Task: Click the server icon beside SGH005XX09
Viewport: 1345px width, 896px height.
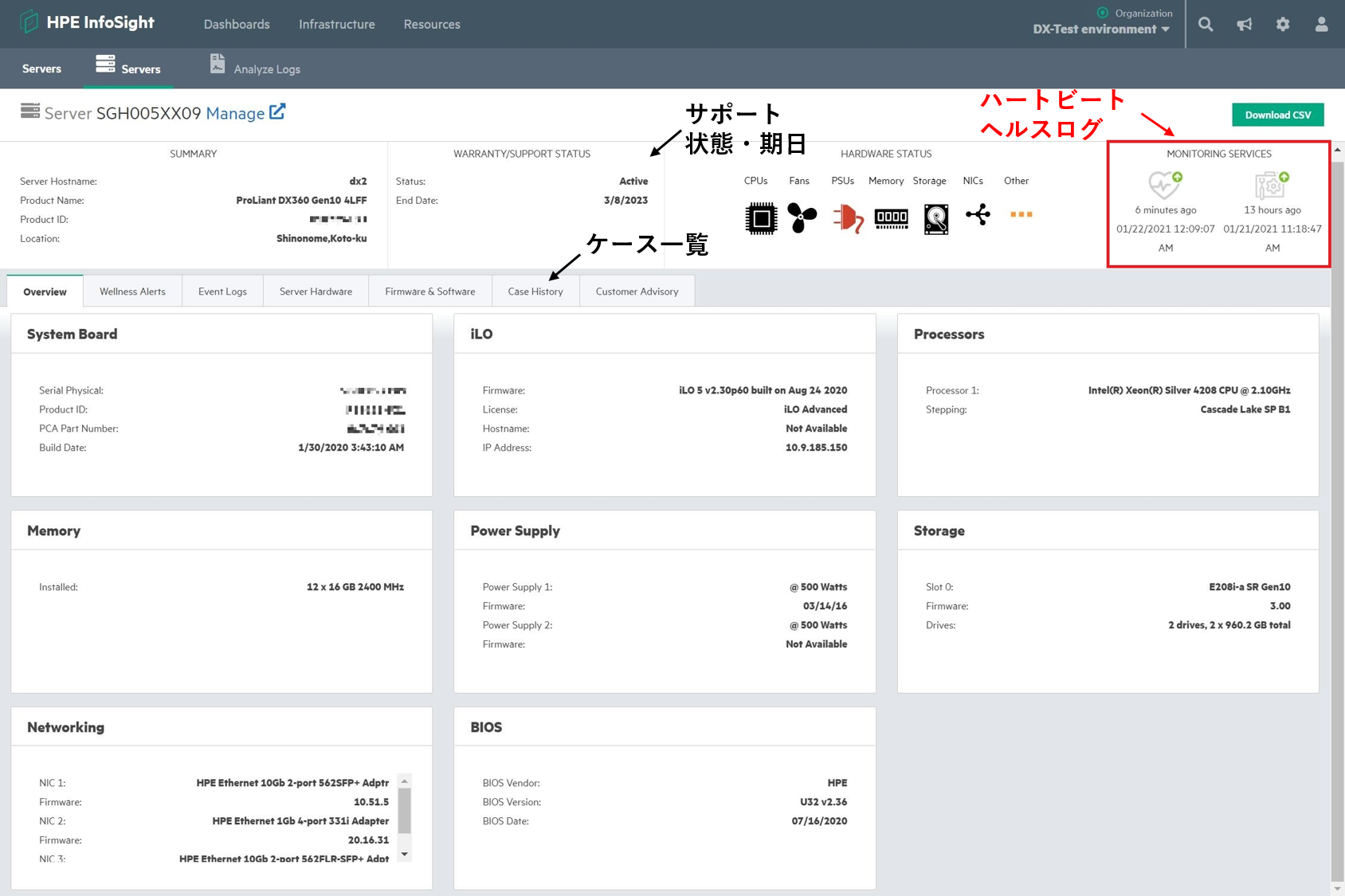Action: click(30, 111)
